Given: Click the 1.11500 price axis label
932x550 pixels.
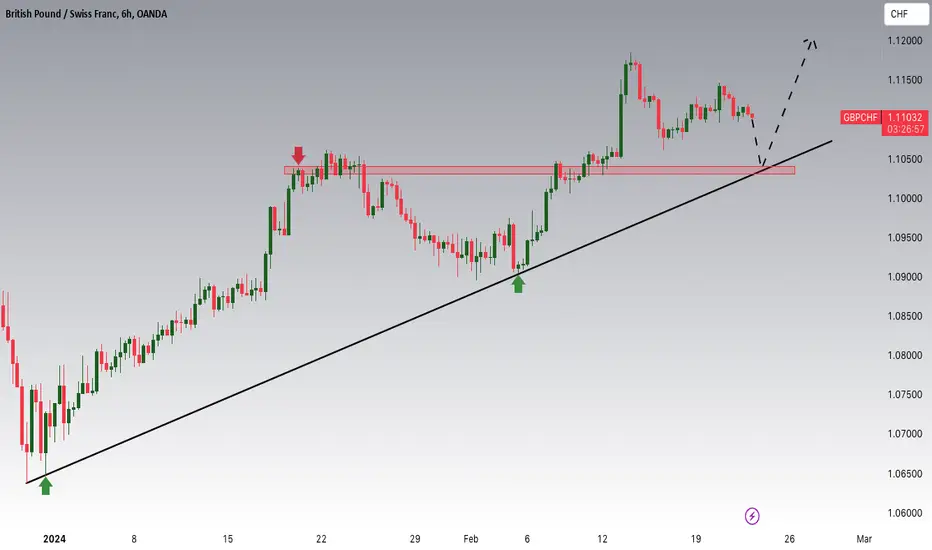Looking at the screenshot, I should (x=905, y=80).
